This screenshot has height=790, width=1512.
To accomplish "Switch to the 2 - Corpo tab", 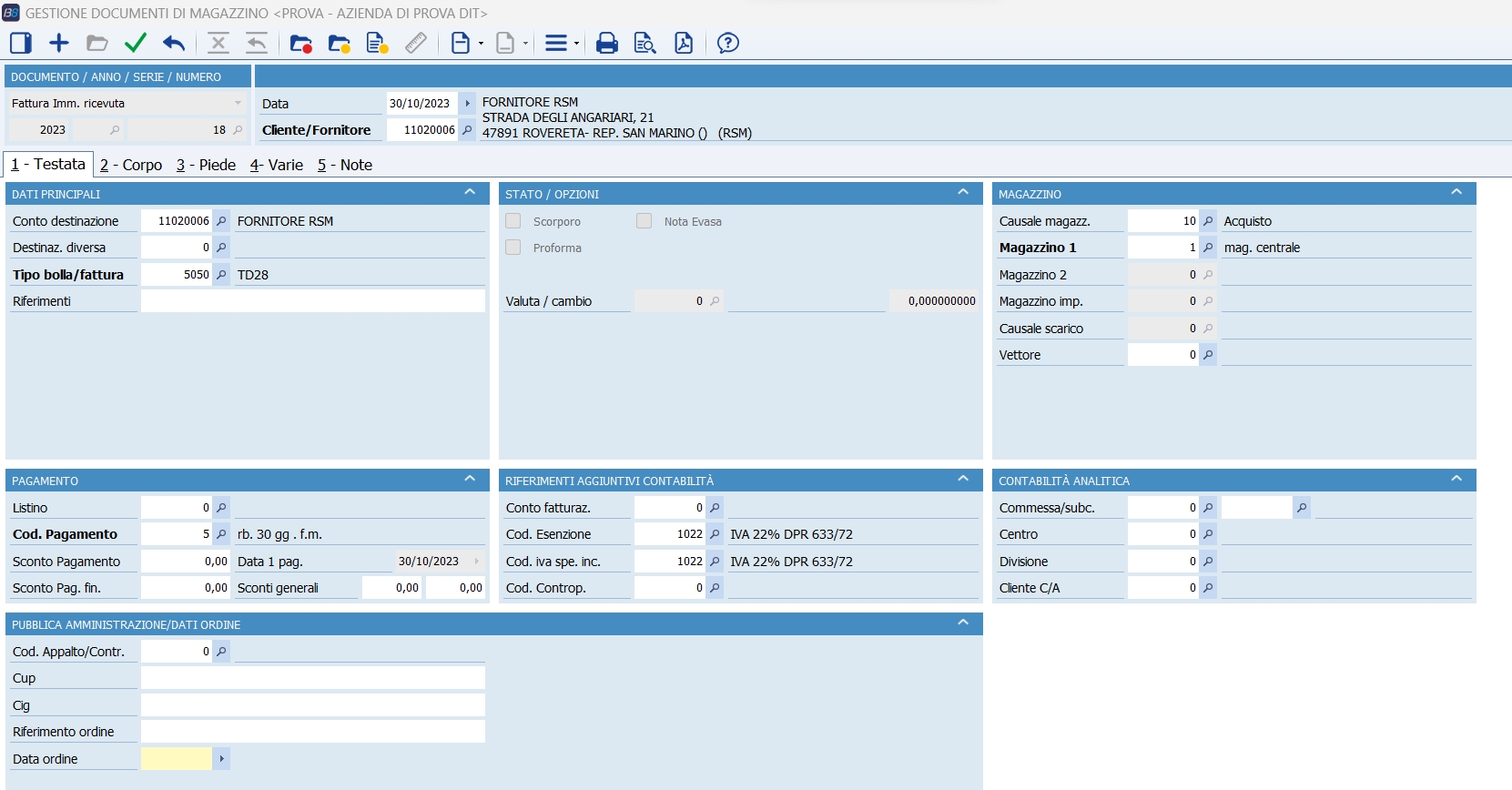I will click(x=131, y=165).
